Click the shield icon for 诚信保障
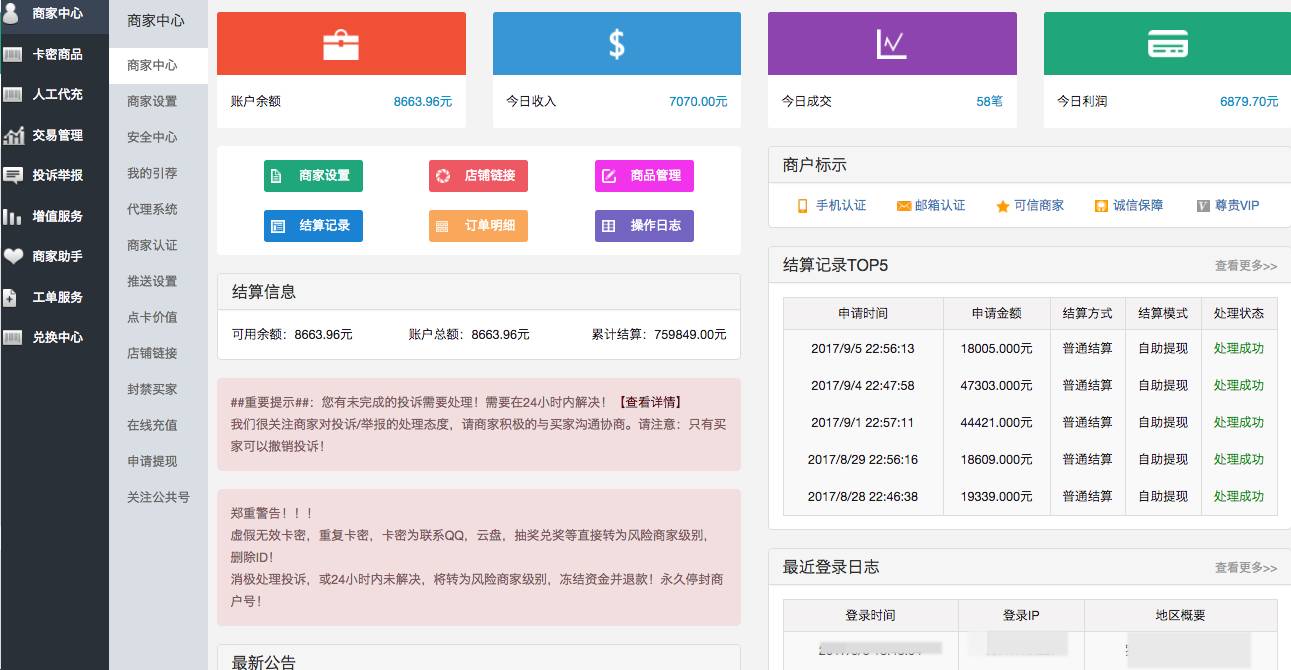This screenshot has height=670, width=1291. coord(1101,206)
